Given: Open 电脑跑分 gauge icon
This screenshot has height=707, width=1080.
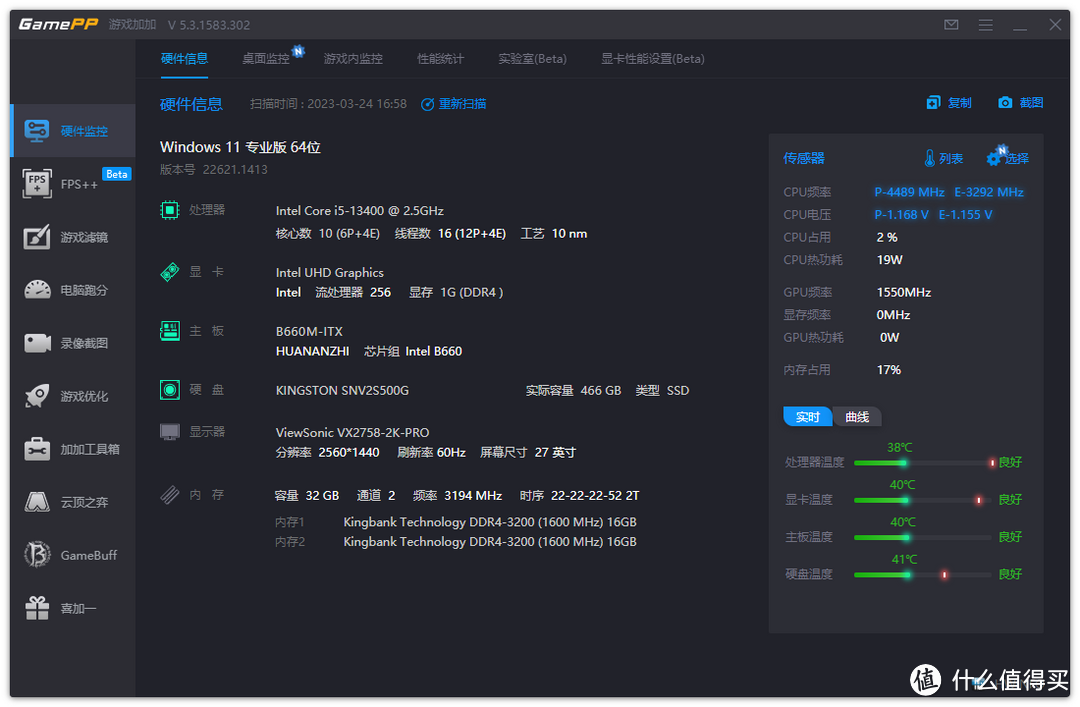Looking at the screenshot, I should [x=37, y=289].
